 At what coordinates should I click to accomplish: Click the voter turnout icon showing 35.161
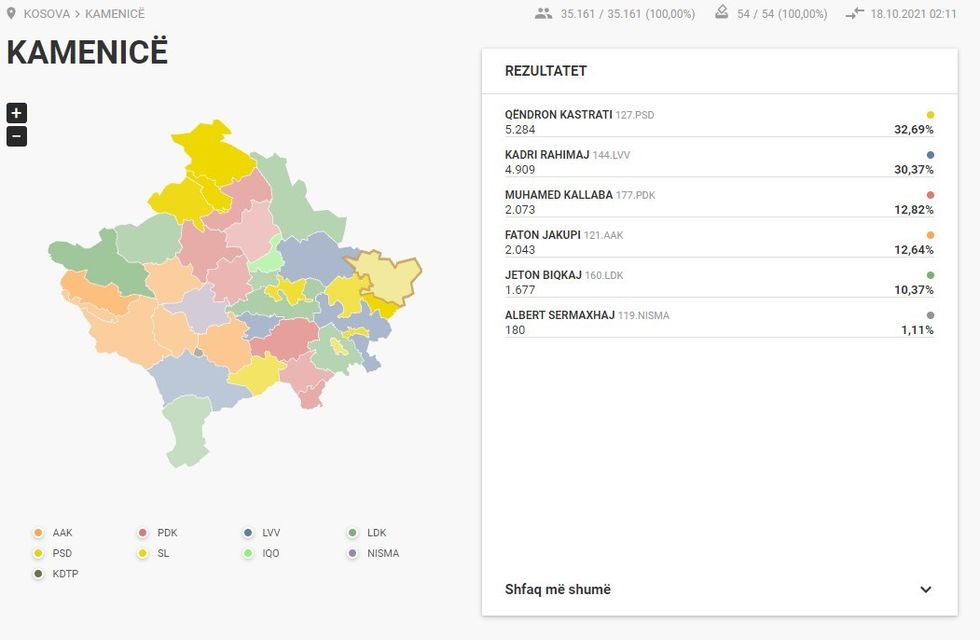pyautogui.click(x=542, y=13)
